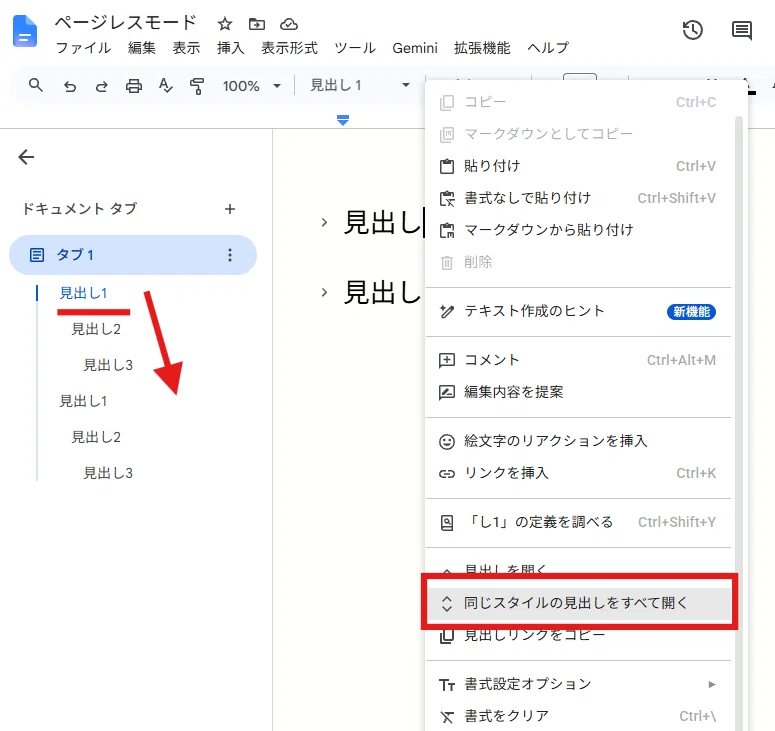Choose 見出しリンクをコピー
The height and width of the screenshot is (731, 775).
578,635
